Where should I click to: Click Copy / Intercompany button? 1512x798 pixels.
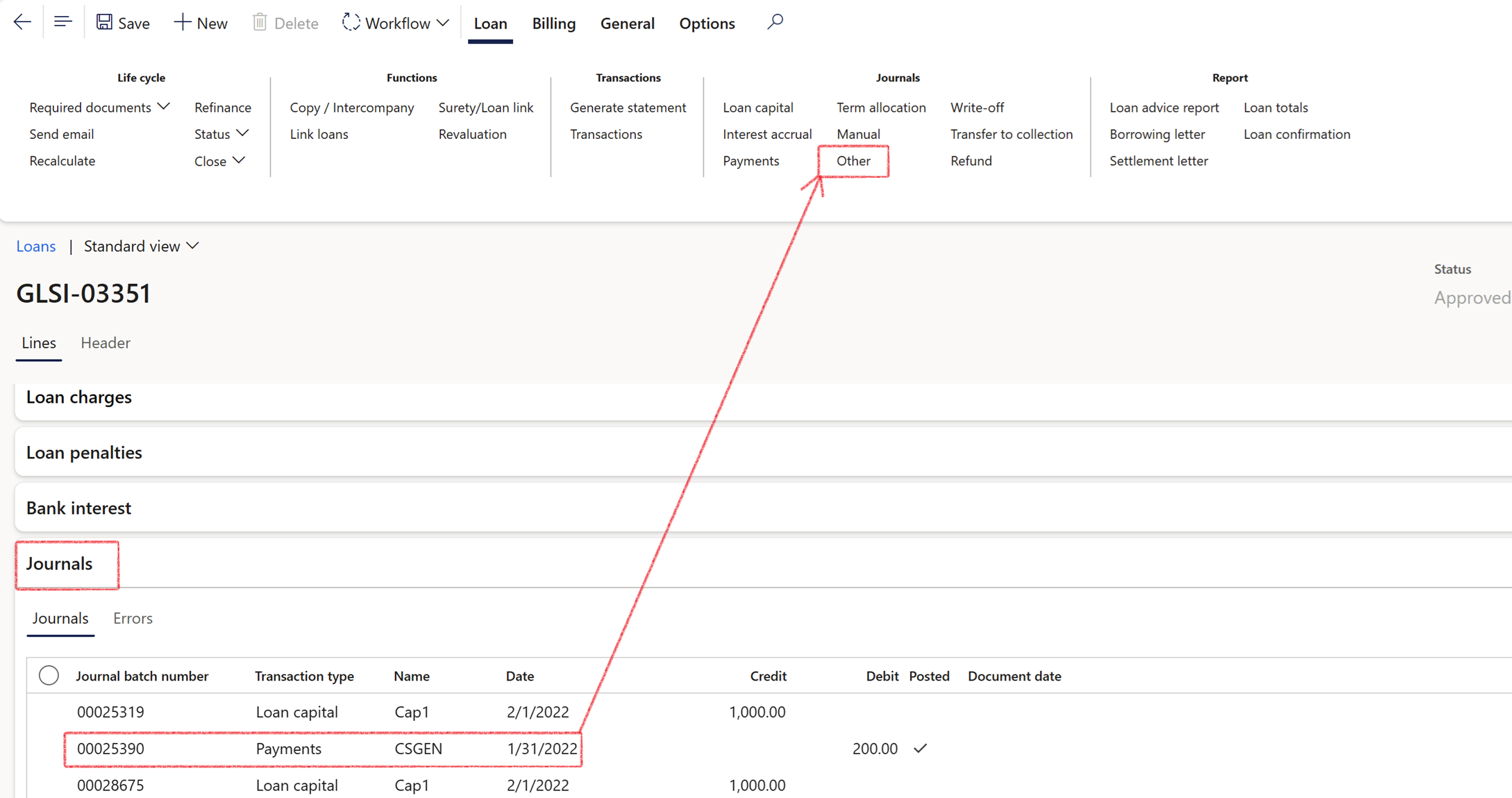(352, 107)
